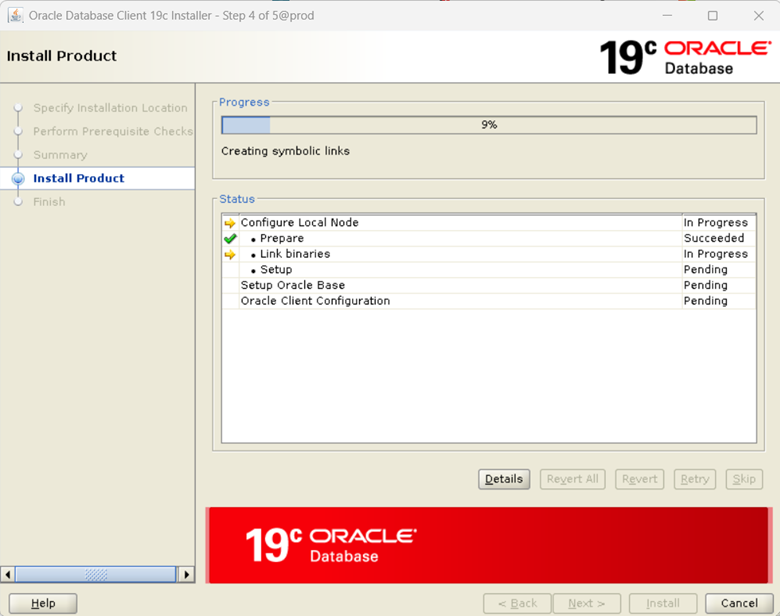Click the red Oracle Database banner
The image size is (780, 616).
click(x=488, y=545)
